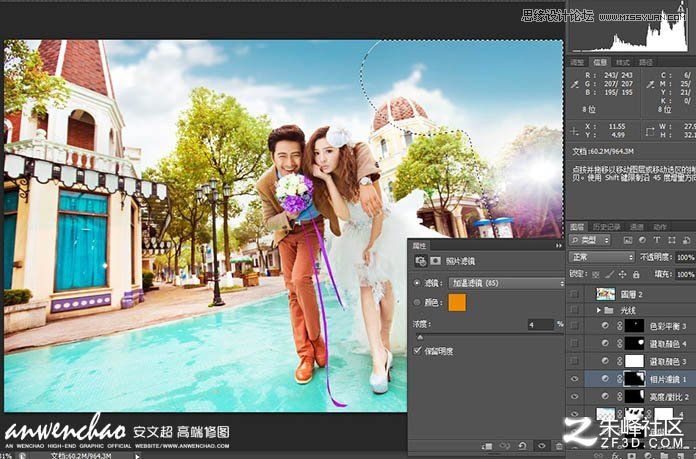The width and height of the screenshot is (696, 459).
Task: Click lock transparent pixels icon
Action: pos(596,275)
